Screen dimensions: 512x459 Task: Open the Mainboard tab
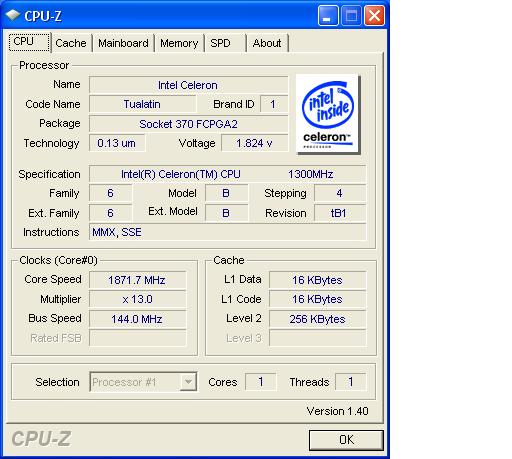(123, 43)
